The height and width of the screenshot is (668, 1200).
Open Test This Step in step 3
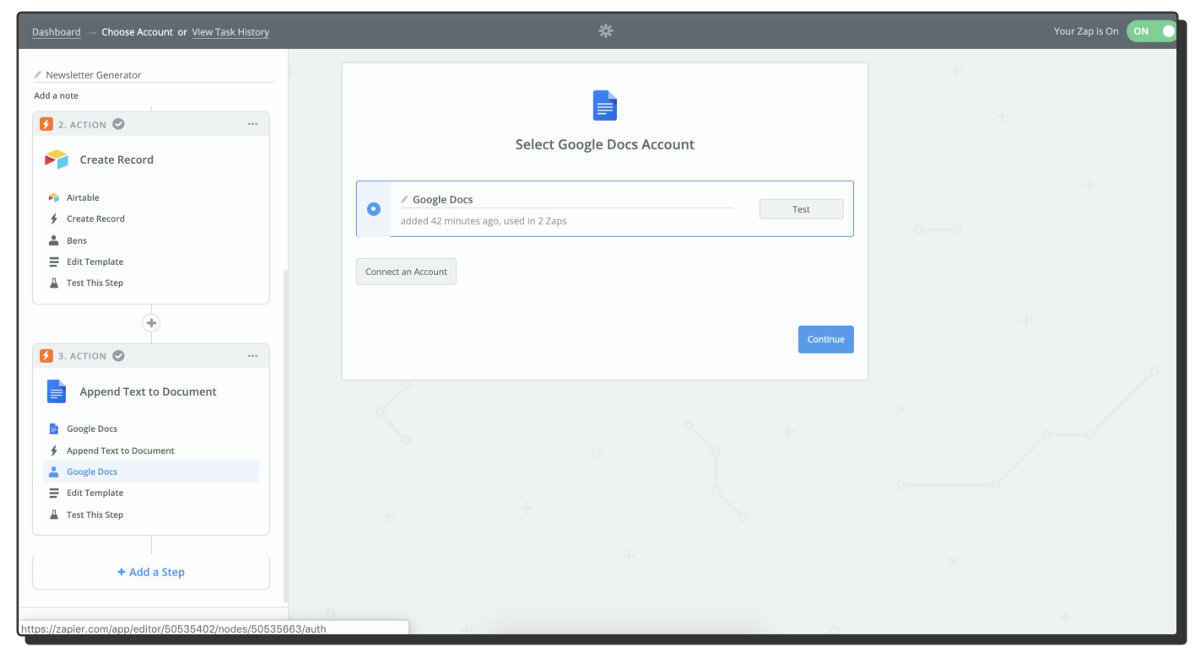pyautogui.click(x=151, y=515)
